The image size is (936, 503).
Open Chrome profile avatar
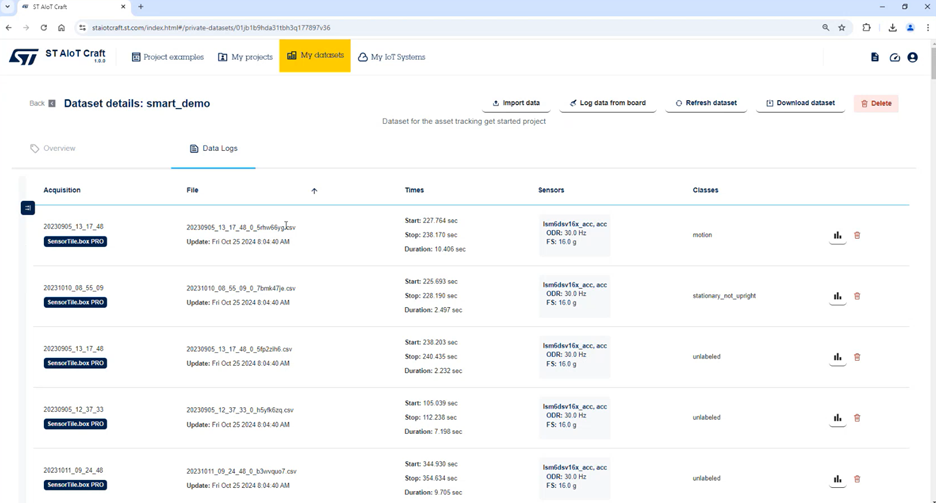pos(910,27)
